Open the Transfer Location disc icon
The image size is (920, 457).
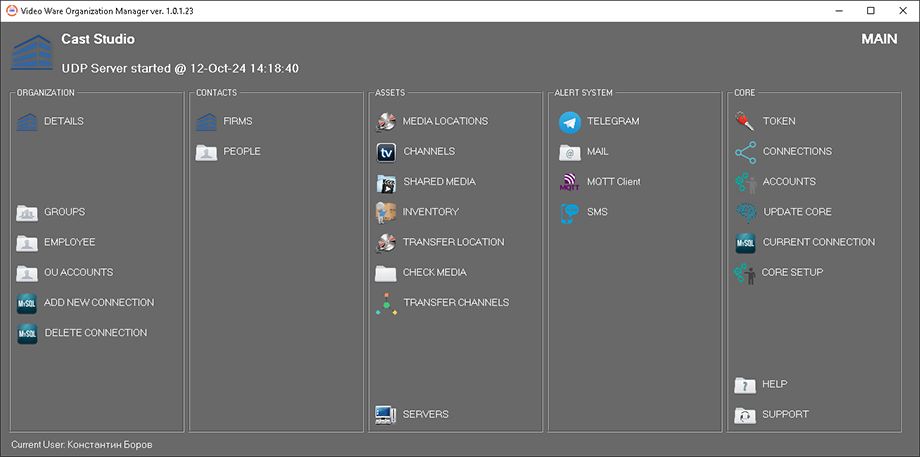(385, 243)
